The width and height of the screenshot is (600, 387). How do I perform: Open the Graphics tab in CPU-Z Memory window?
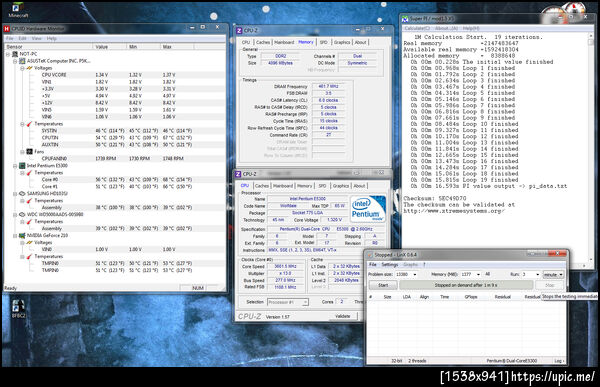(342, 42)
